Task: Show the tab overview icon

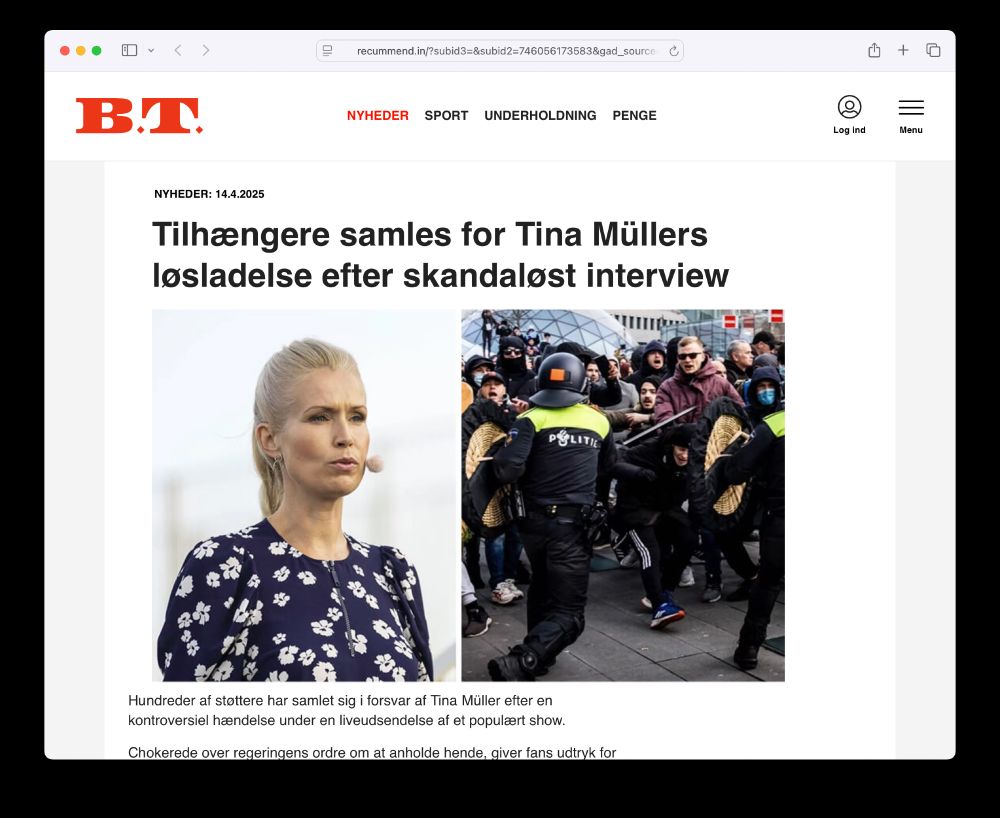Action: (933, 50)
